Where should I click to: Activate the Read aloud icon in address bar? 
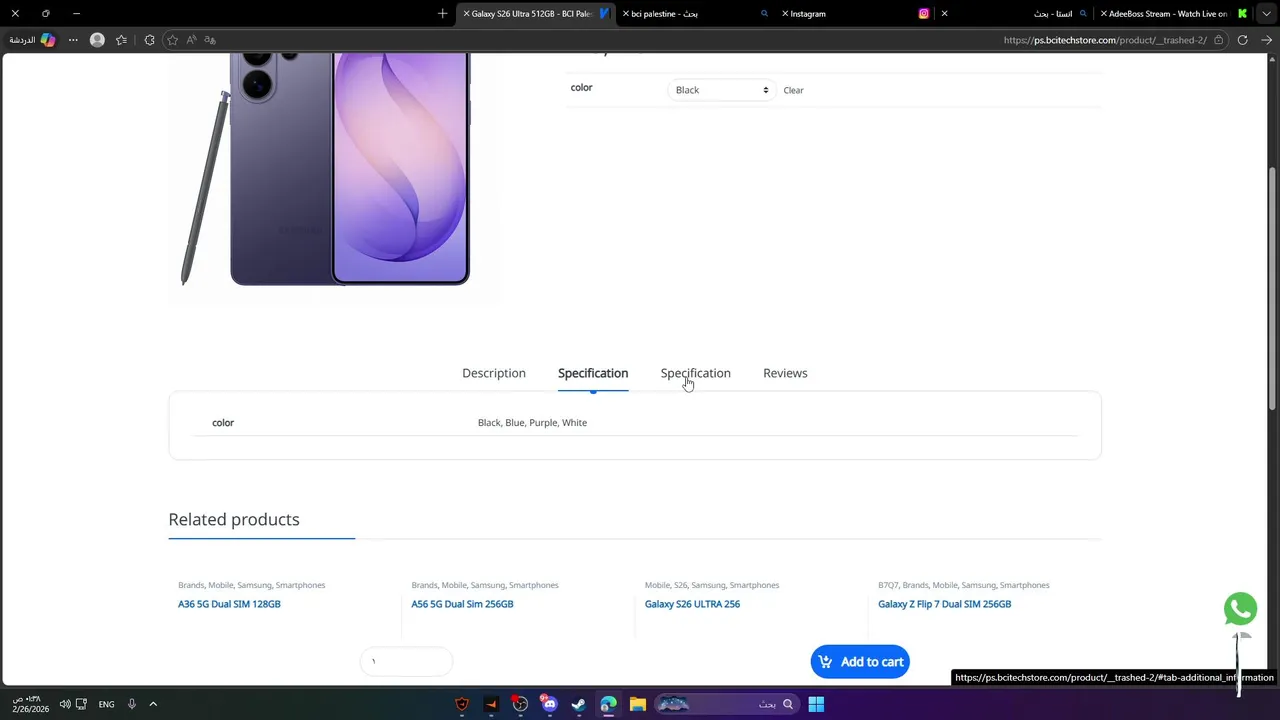tap(191, 40)
